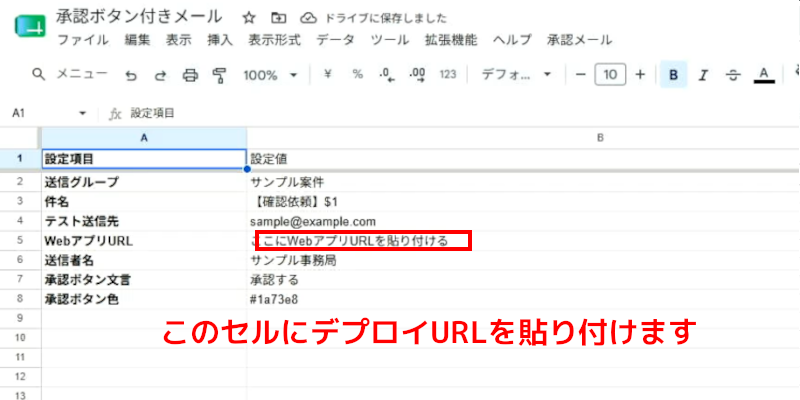Select the #1a73e8 color value cell

(x=523, y=299)
